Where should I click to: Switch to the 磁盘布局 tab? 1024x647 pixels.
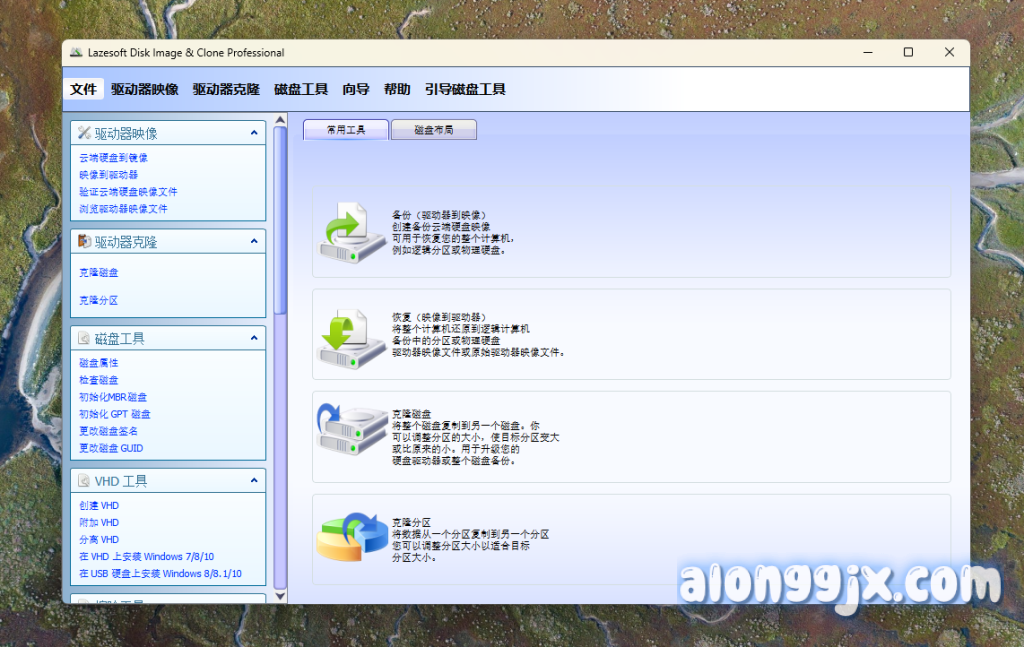coord(433,130)
